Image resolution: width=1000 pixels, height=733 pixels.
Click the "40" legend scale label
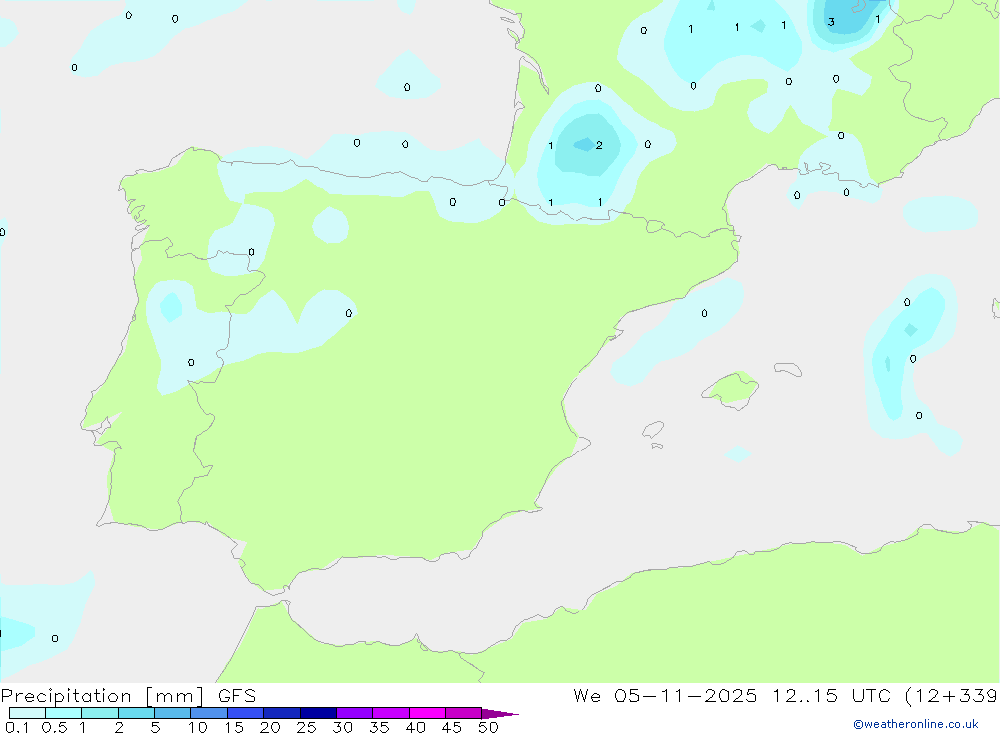pos(415,727)
